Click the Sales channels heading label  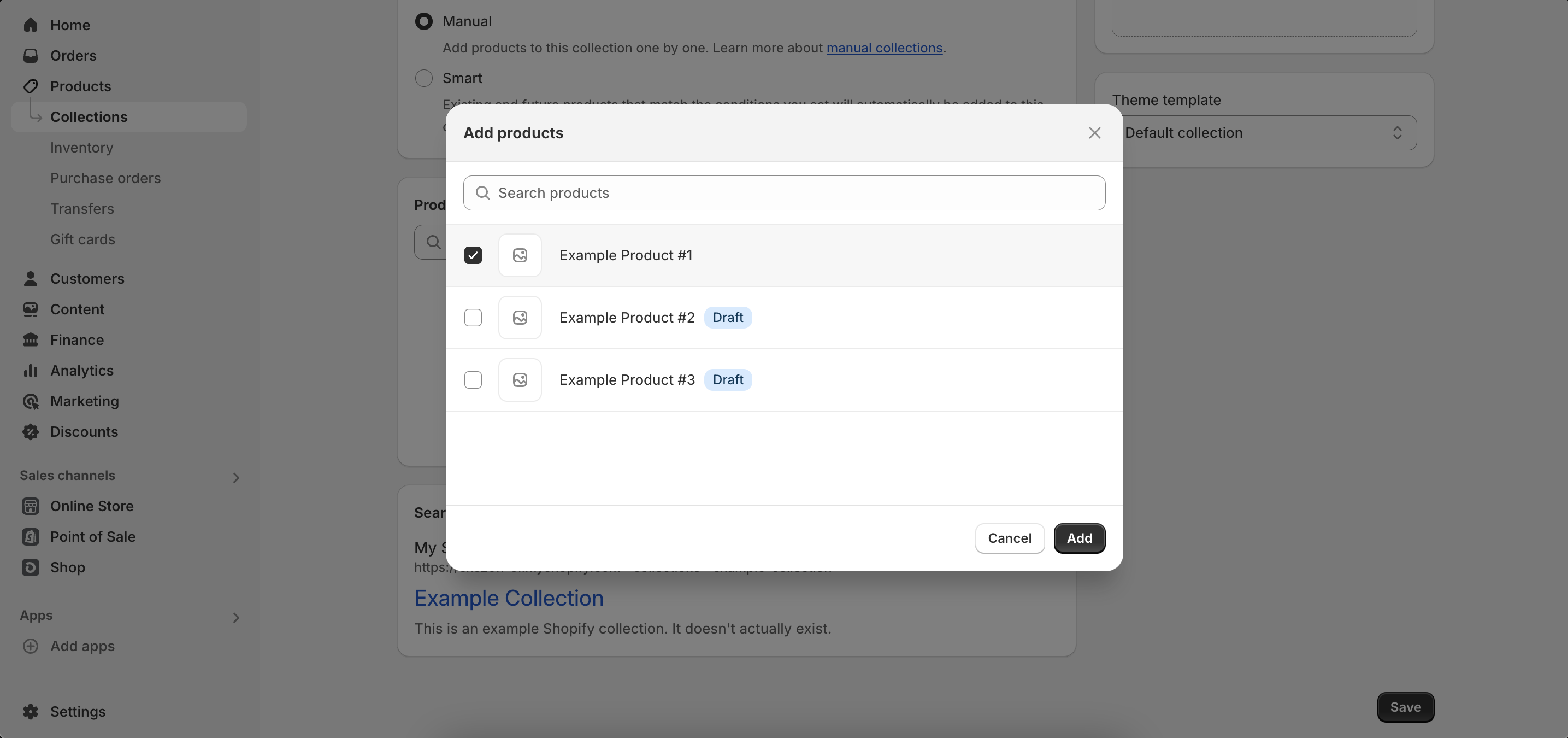point(67,476)
